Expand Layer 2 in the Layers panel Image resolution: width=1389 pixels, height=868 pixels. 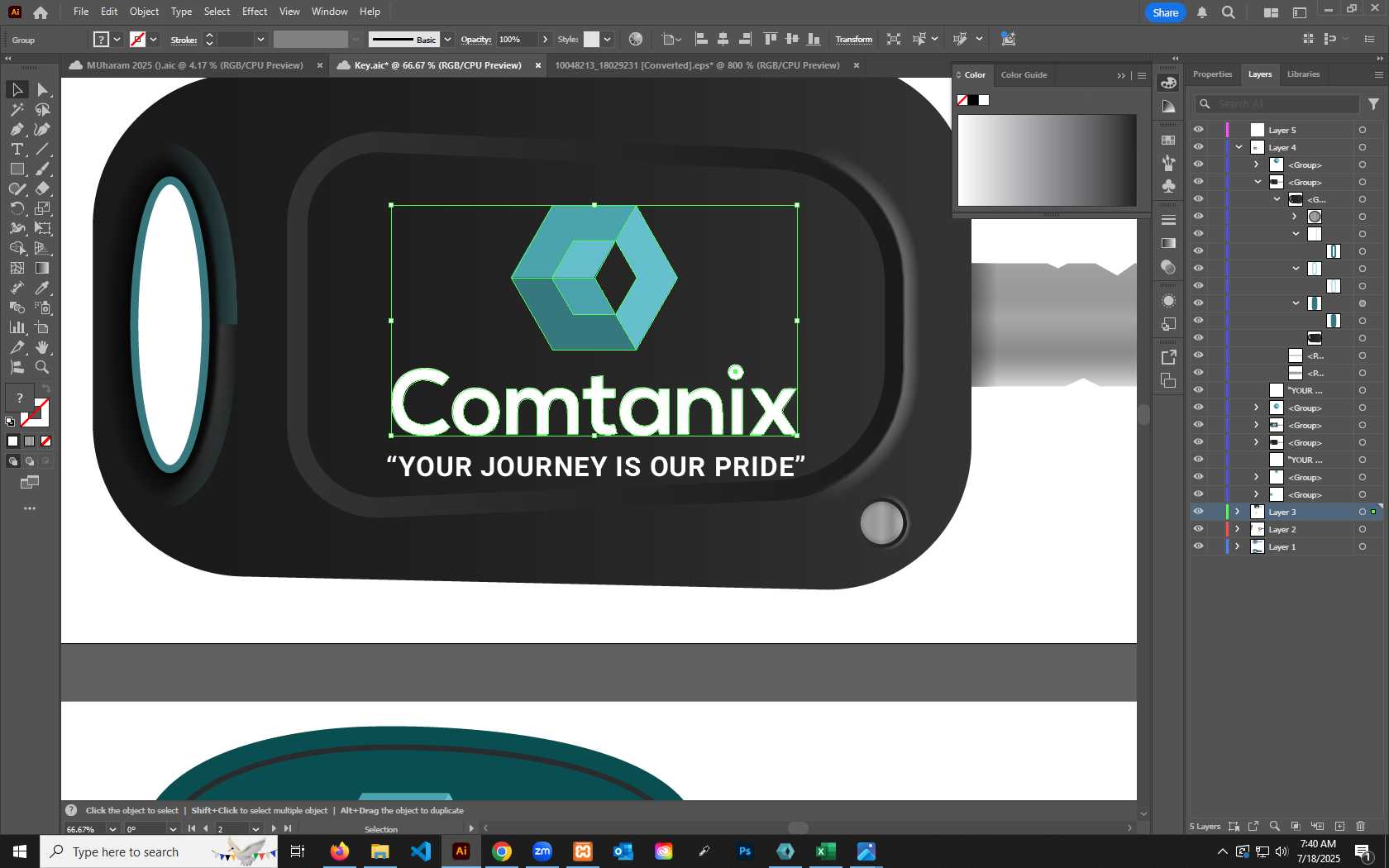pyautogui.click(x=1238, y=529)
